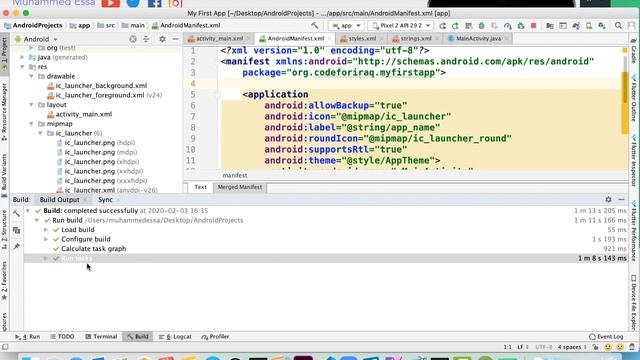Open Build panel settings gear

608,200
